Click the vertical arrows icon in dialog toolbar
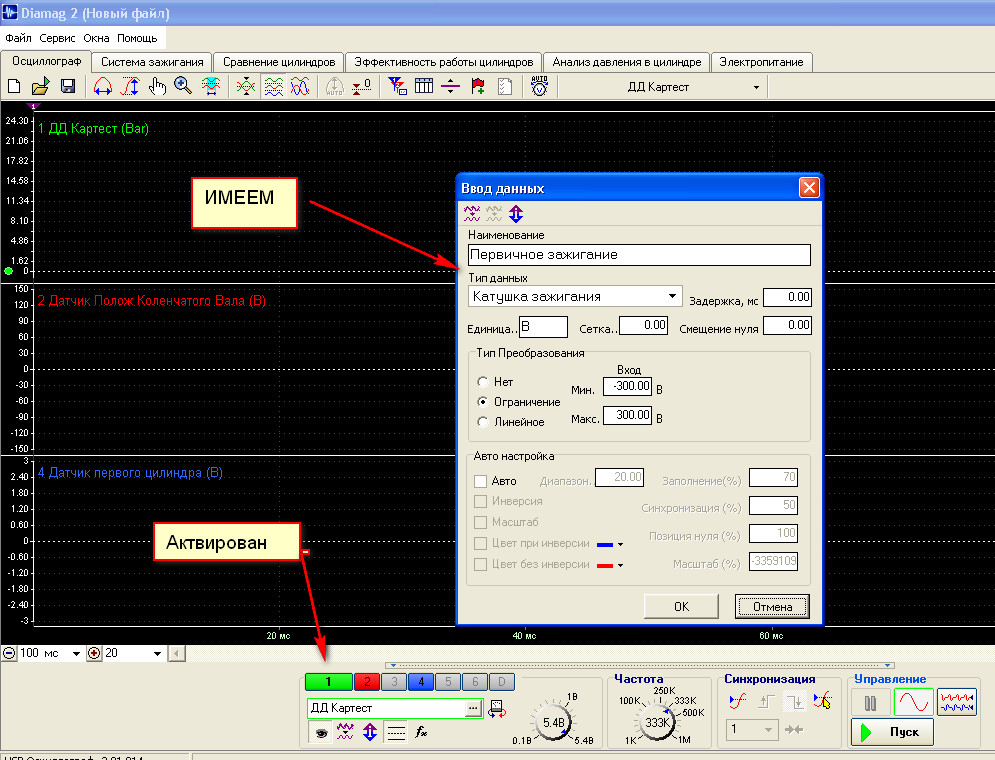This screenshot has height=760, width=995. pos(516,214)
